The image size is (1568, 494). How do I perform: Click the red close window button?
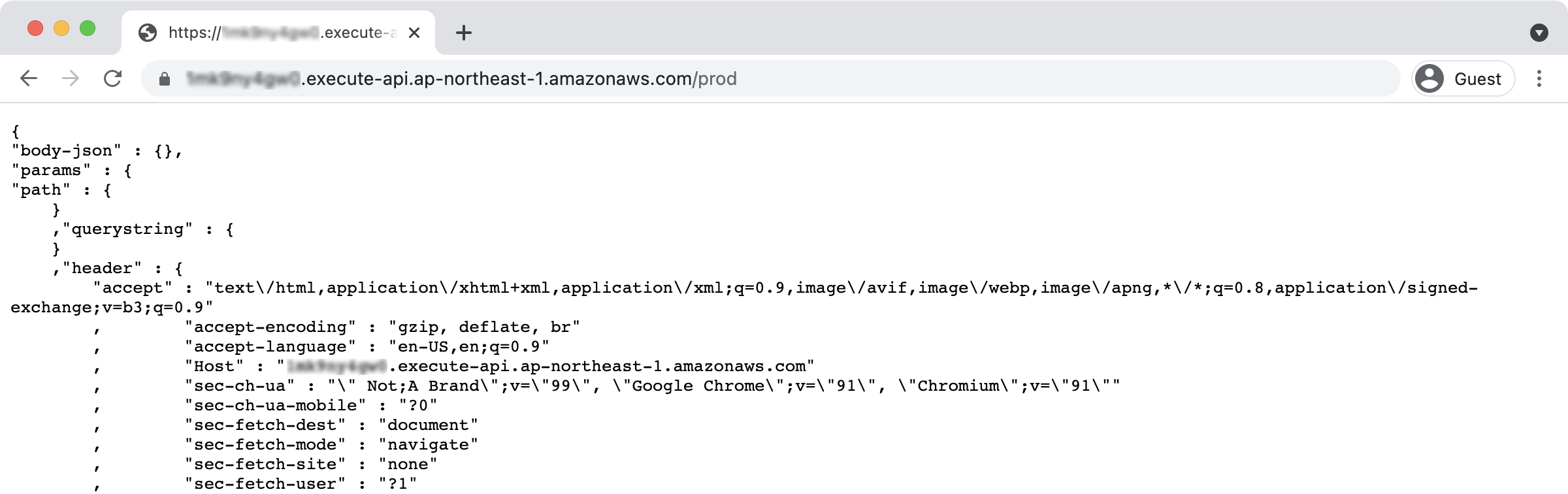pos(35,28)
